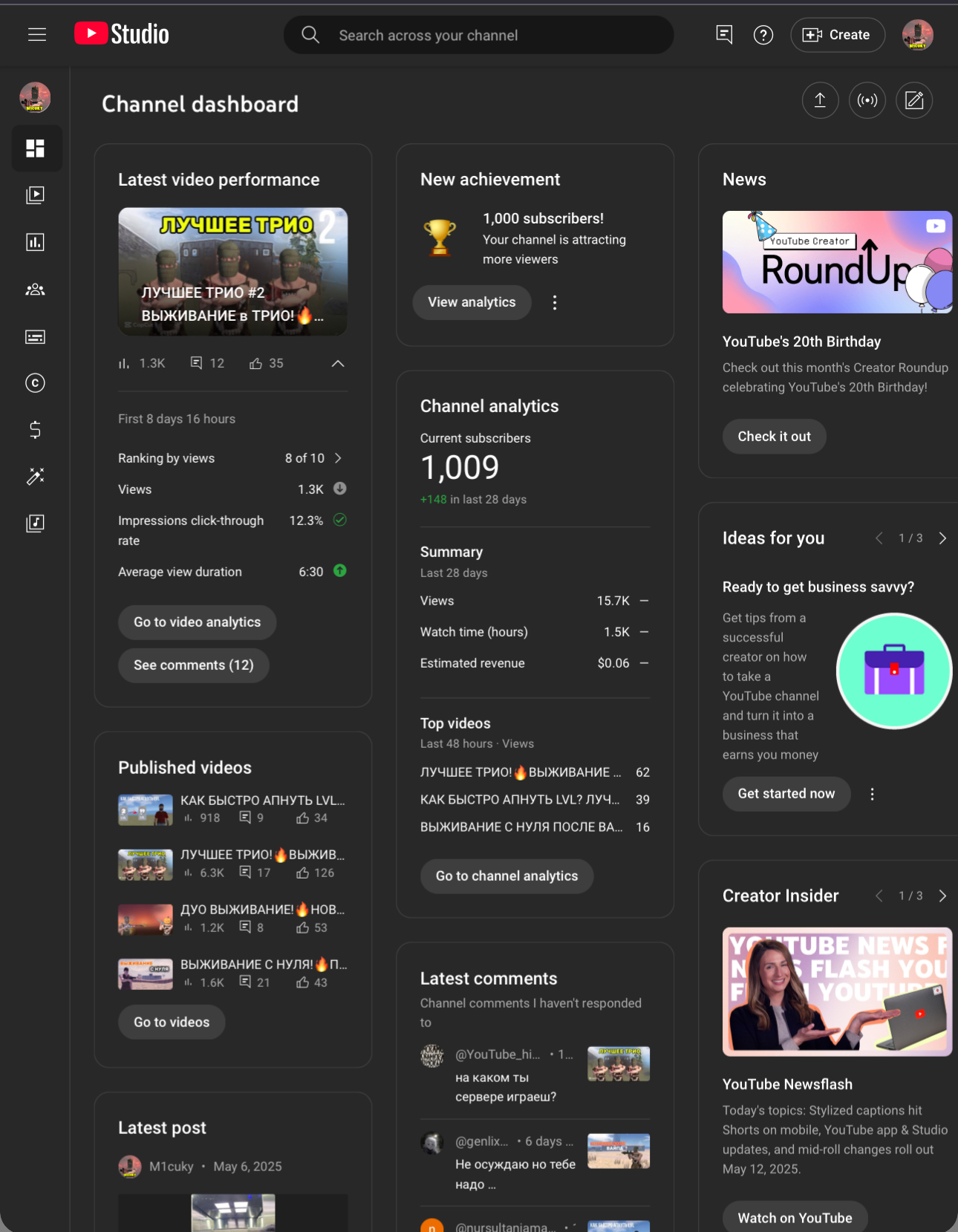
Task: Open the hamburger navigation menu
Action: click(37, 35)
